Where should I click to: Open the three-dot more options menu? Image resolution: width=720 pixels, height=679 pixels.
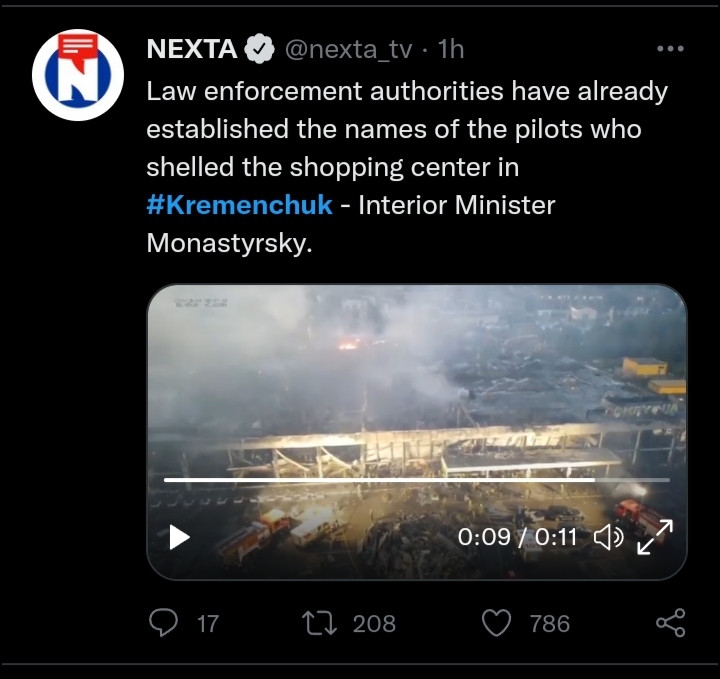click(x=669, y=48)
